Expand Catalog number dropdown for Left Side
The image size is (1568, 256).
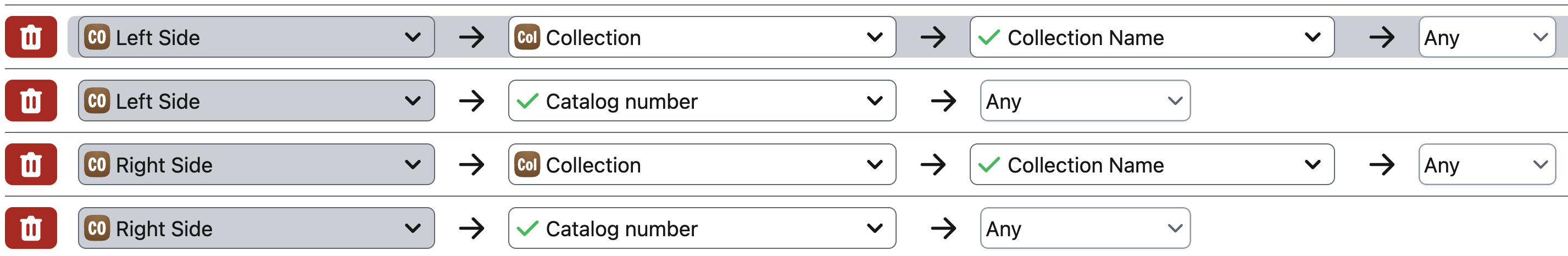pyautogui.click(x=702, y=101)
